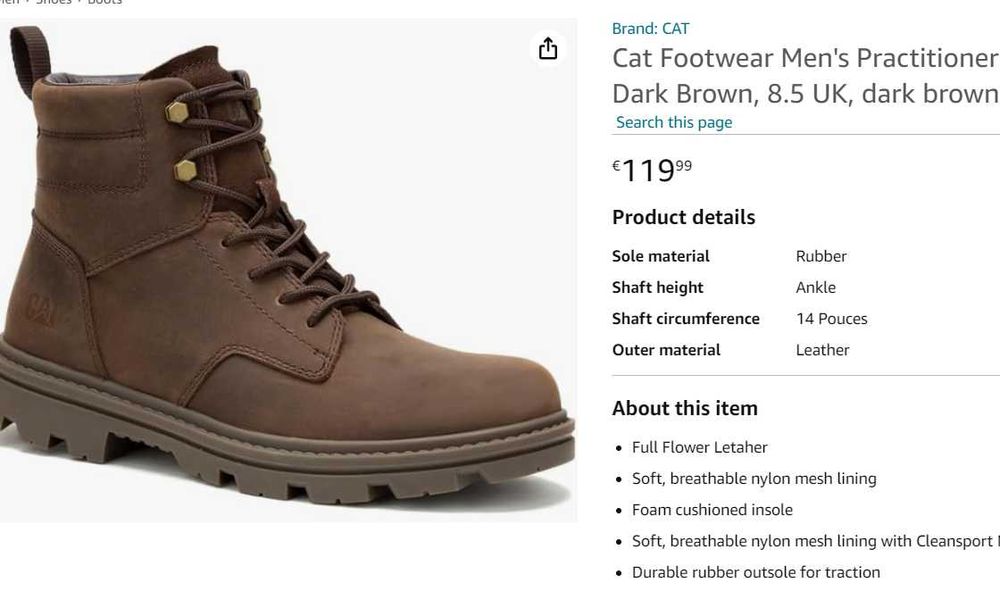
Task: Click the Foam cushioned insole bullet
Action: coord(711,510)
